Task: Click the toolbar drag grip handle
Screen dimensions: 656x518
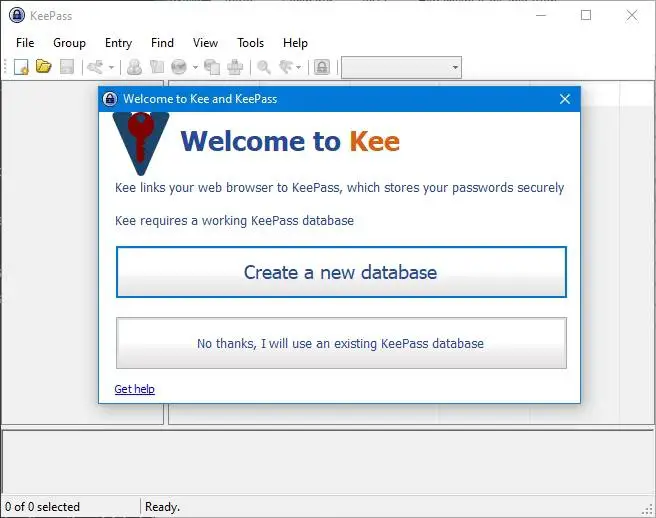Action: (x=5, y=67)
